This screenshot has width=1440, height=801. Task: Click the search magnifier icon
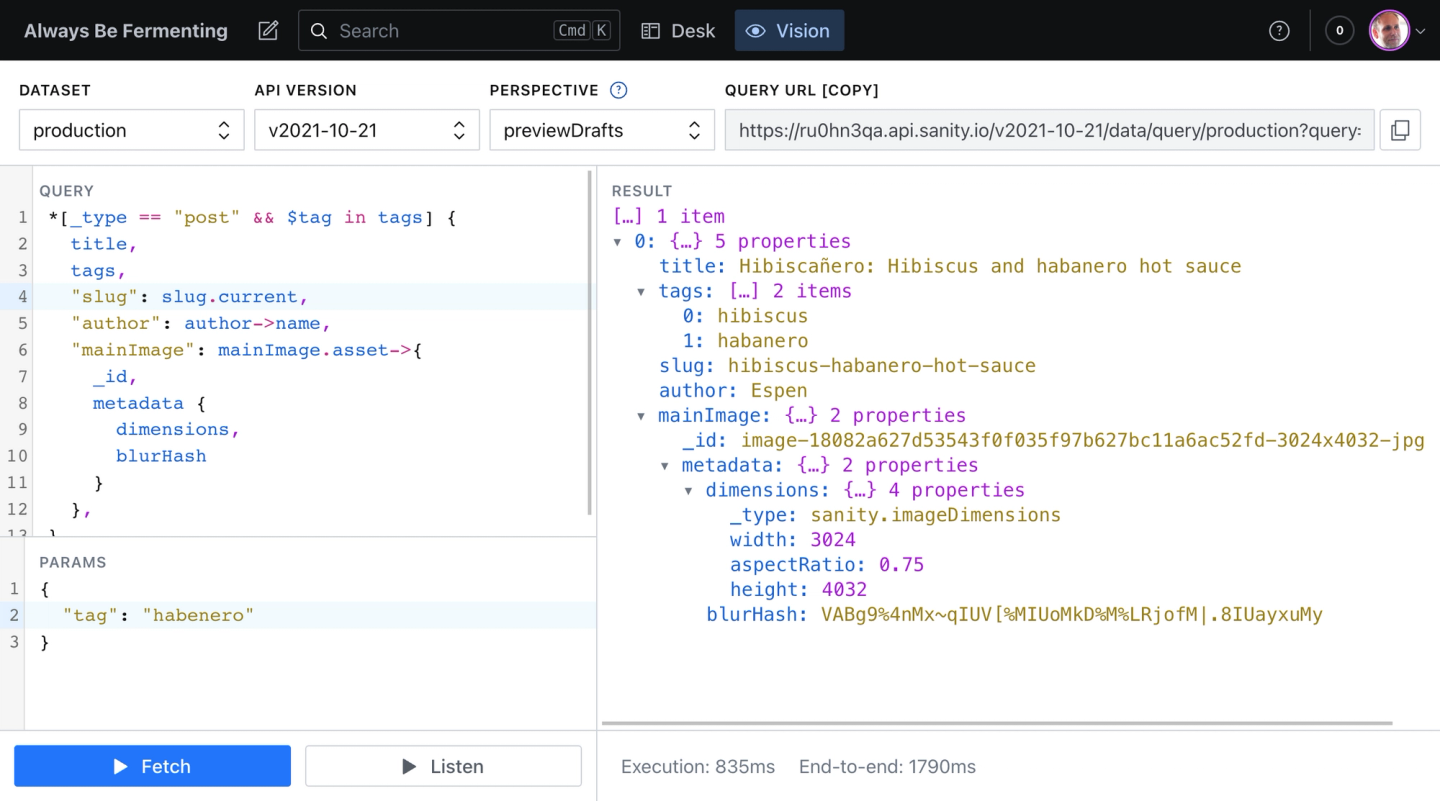[318, 30]
